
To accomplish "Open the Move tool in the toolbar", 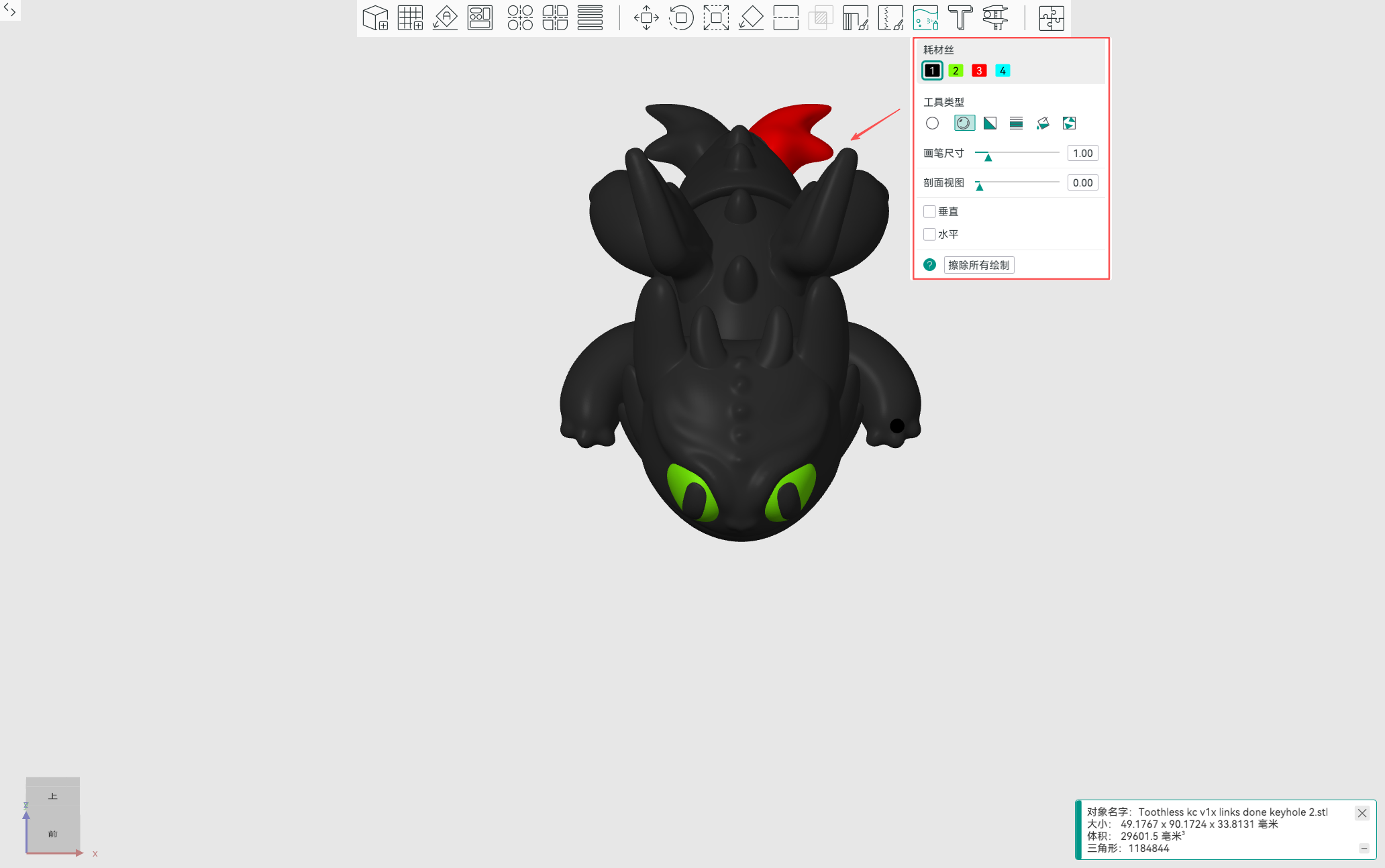I will click(645, 18).
